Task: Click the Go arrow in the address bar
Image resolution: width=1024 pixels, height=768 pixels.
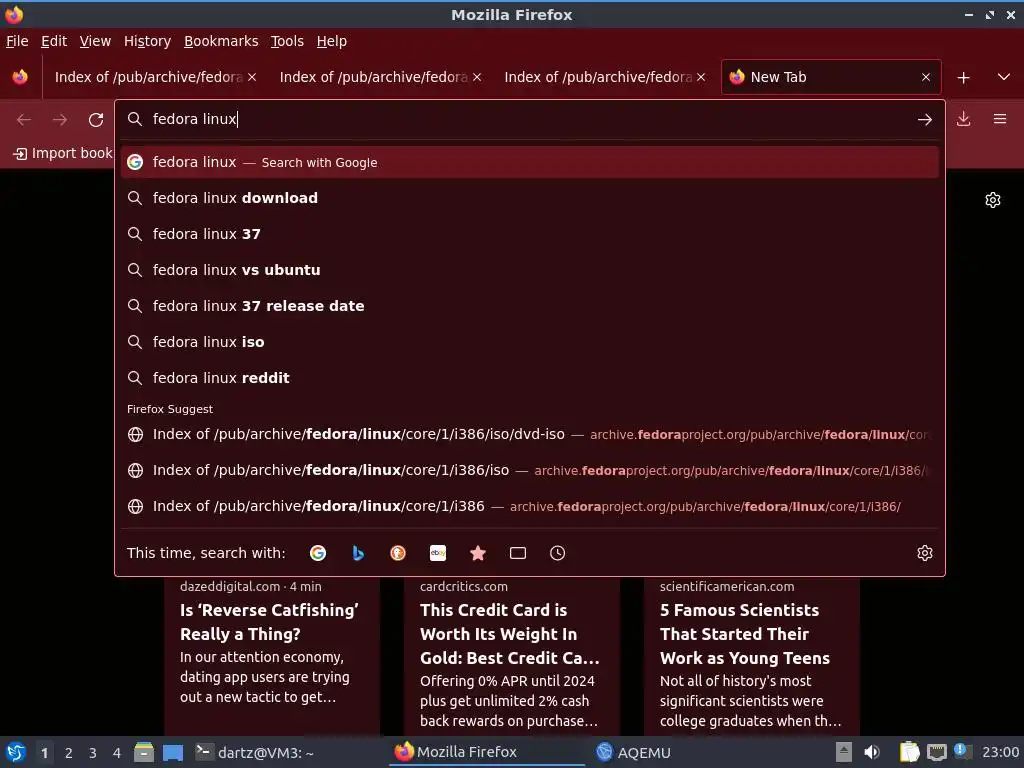Action: click(x=924, y=120)
